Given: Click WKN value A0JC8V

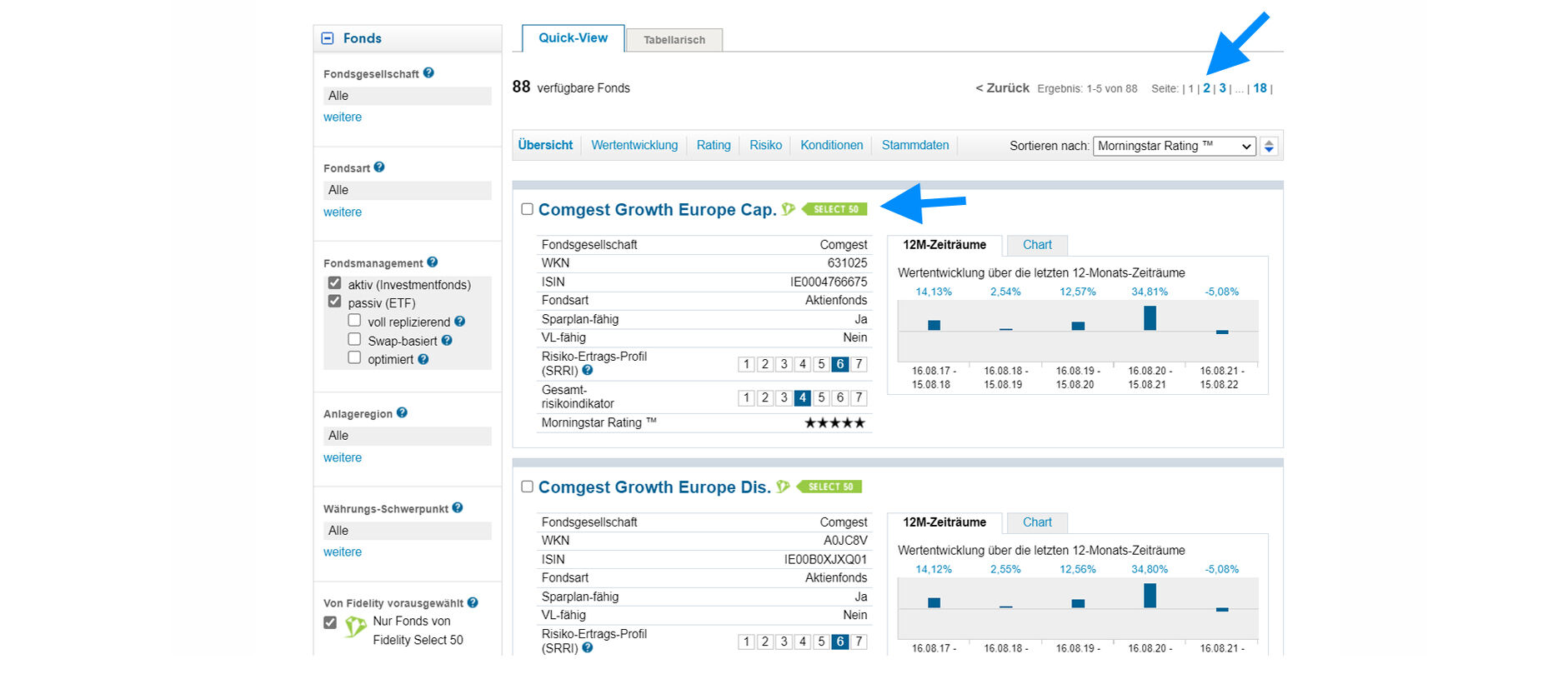Looking at the screenshot, I should pos(845,541).
